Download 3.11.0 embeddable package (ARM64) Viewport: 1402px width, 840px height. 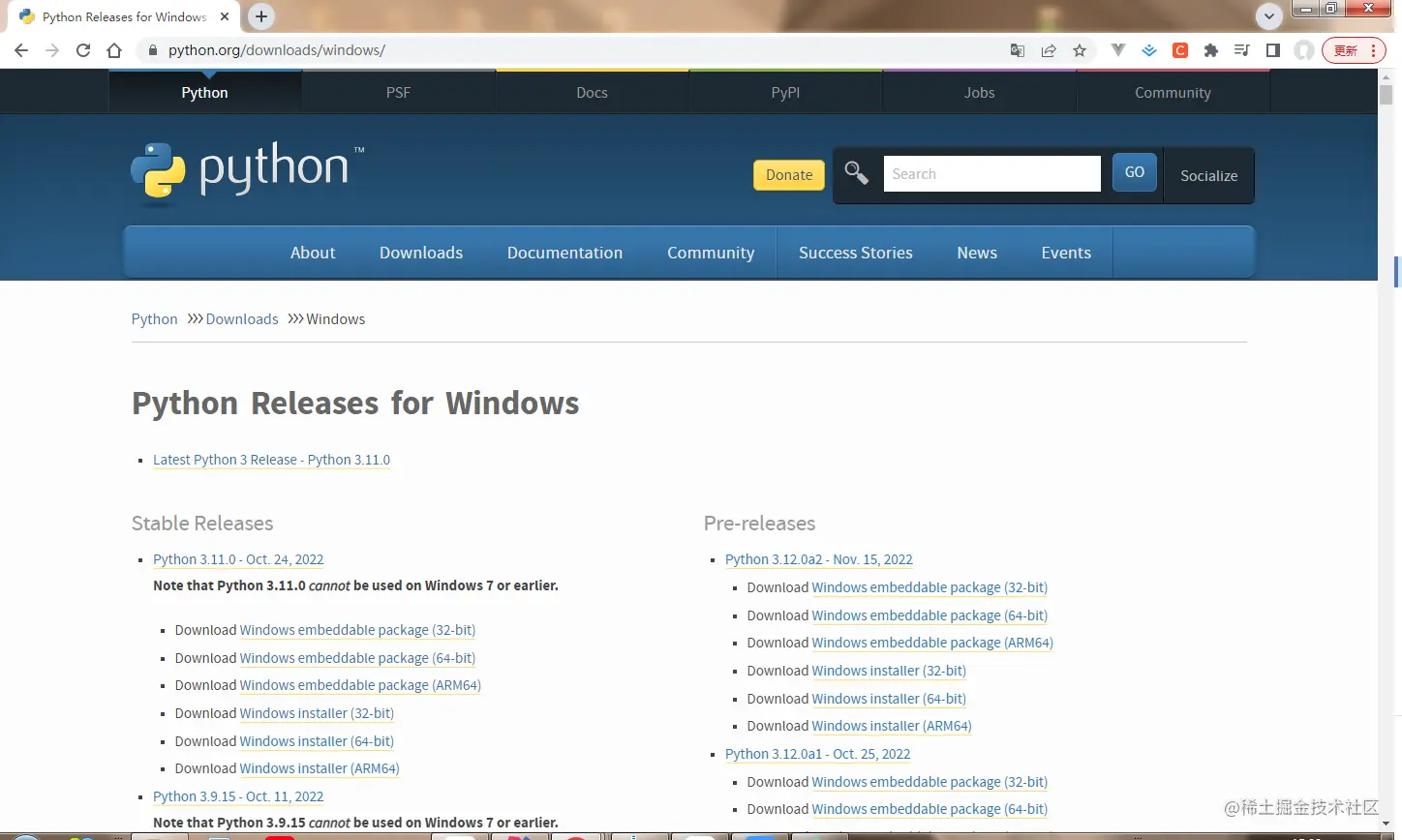pos(360,685)
